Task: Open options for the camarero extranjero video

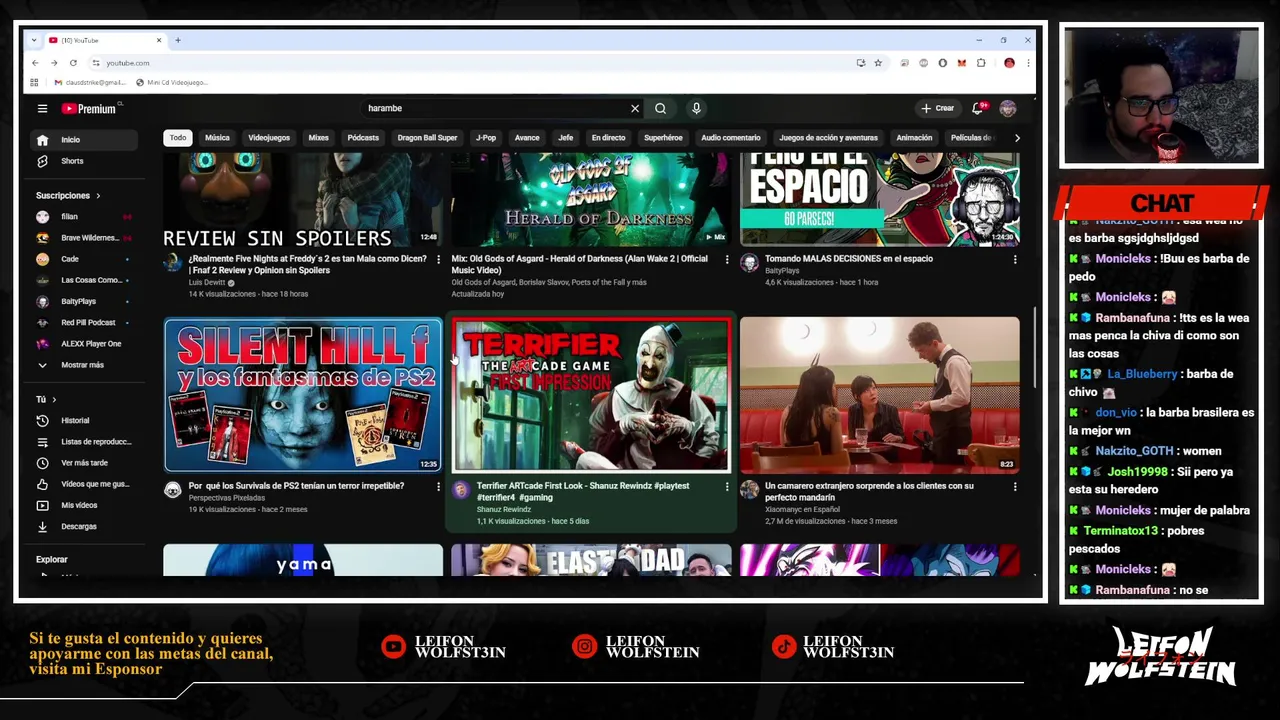Action: pyautogui.click(x=1015, y=486)
